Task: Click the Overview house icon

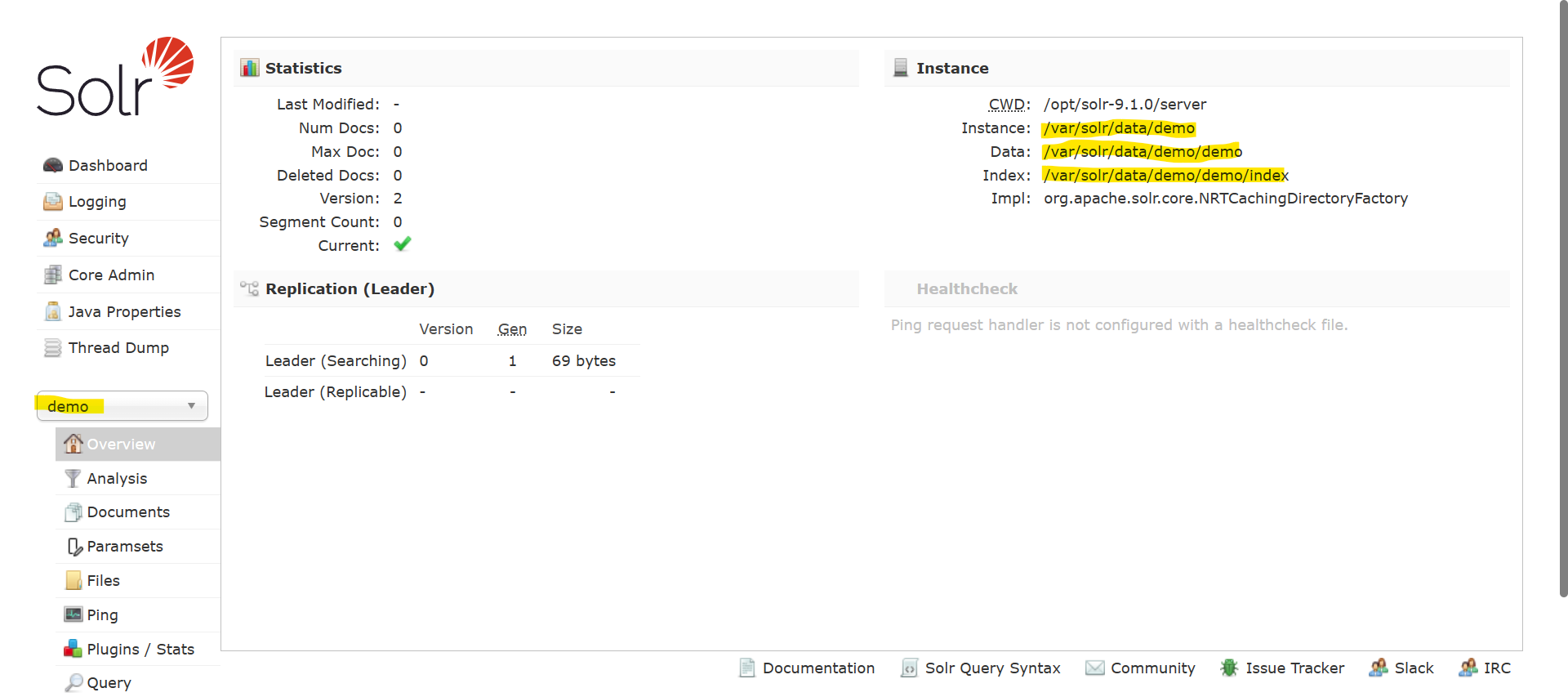Action: 73,444
